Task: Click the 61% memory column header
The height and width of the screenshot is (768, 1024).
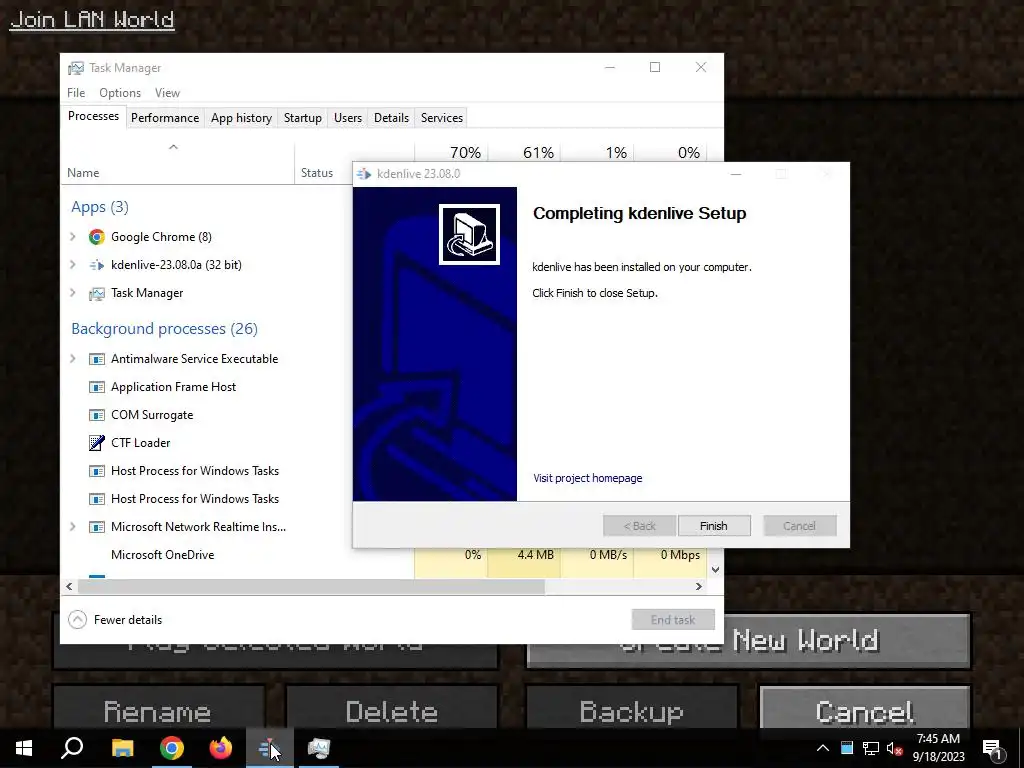Action: [x=538, y=153]
